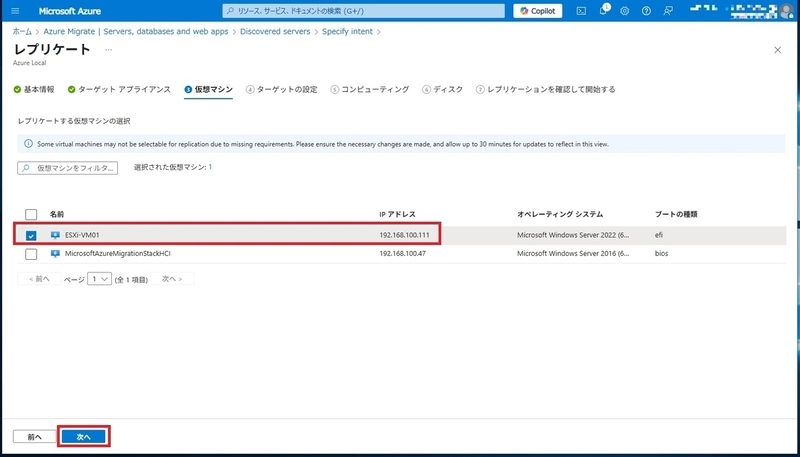Open portal settings gear

click(624, 11)
